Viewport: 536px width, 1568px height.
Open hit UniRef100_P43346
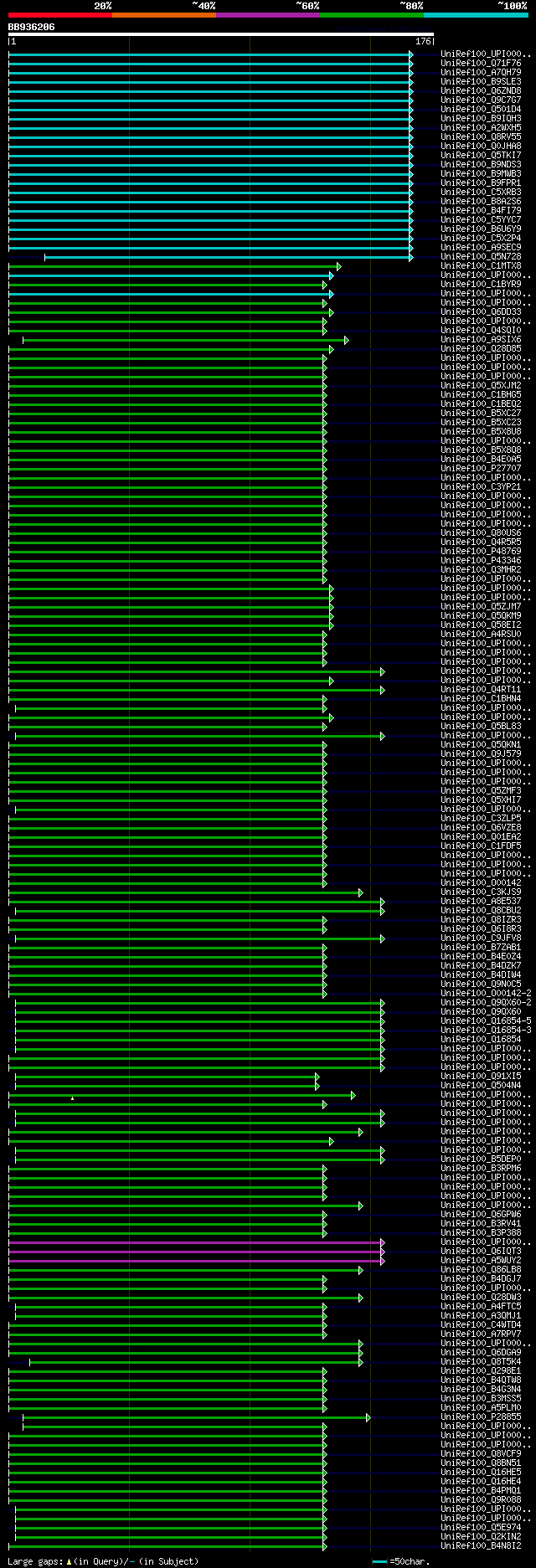[x=481, y=561]
